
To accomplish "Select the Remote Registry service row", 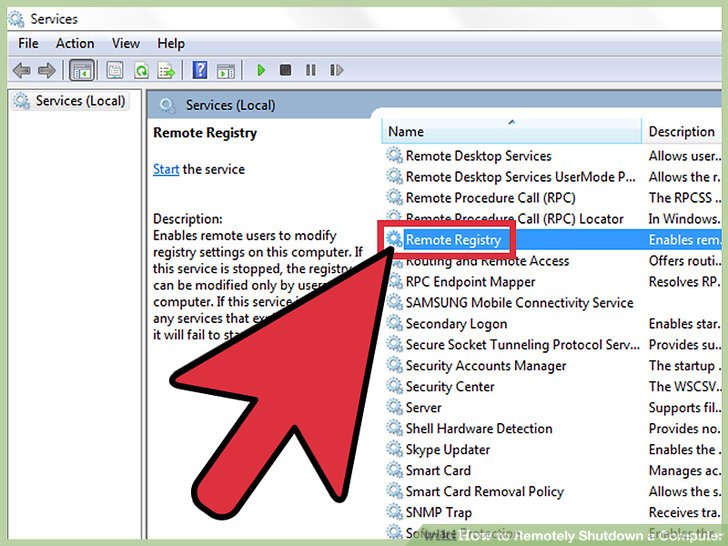I will click(552, 240).
